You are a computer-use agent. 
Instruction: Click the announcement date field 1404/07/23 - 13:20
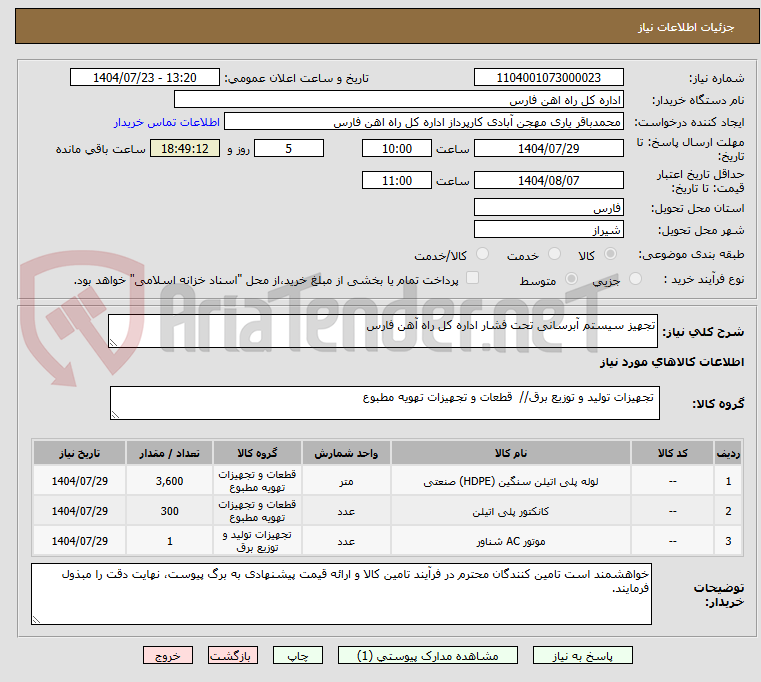tap(145, 77)
